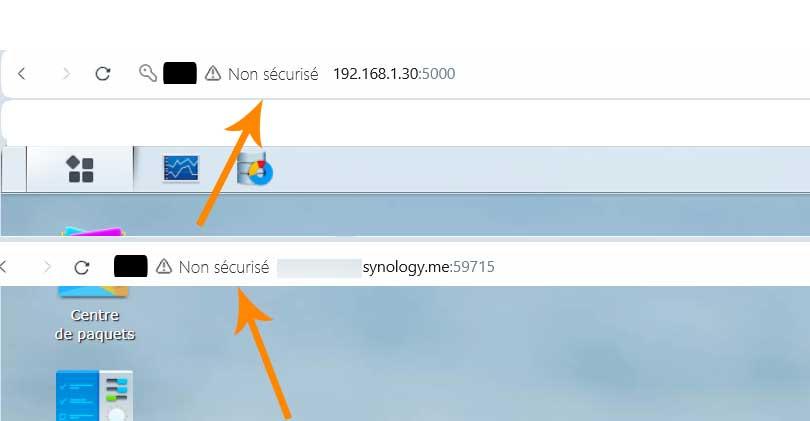Go forward in the synology.me browser window
810x421 pixels.
[x=48, y=267]
